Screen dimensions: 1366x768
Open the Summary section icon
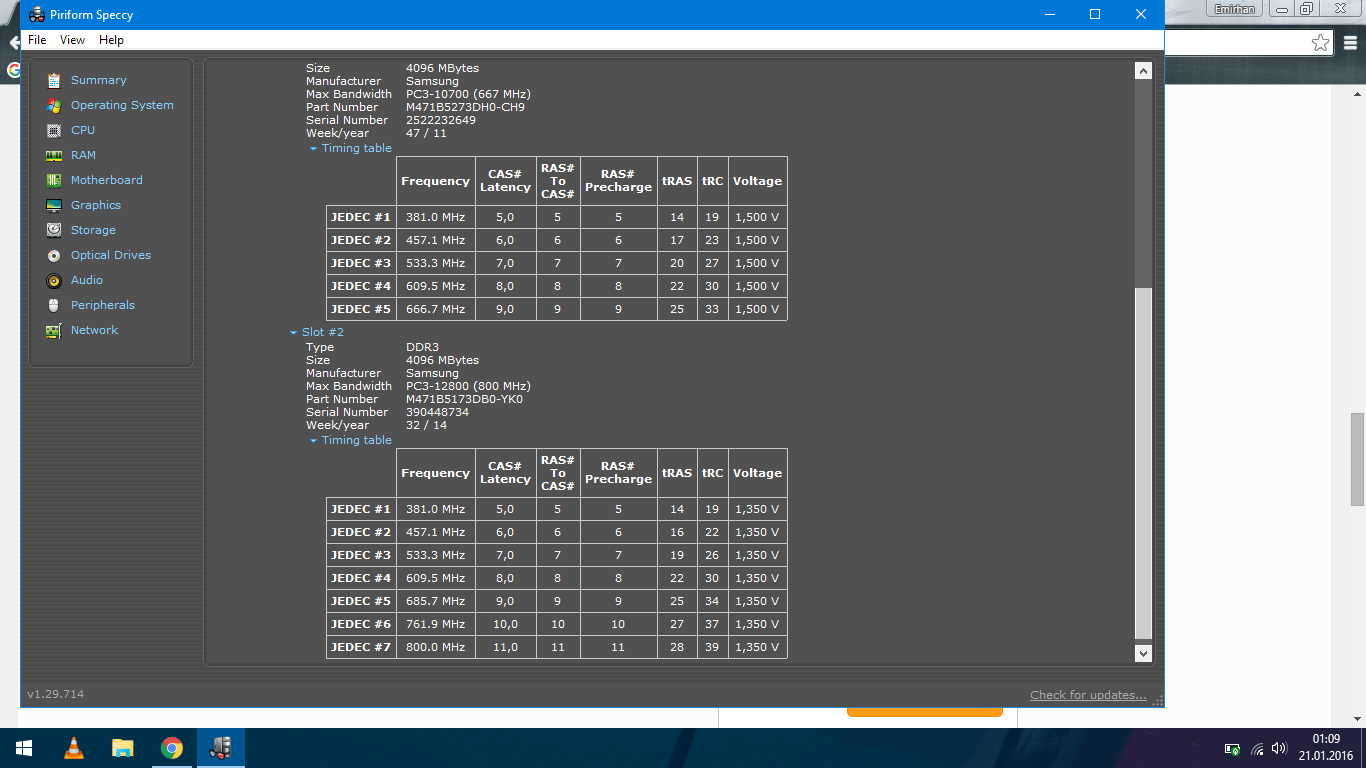click(54, 80)
